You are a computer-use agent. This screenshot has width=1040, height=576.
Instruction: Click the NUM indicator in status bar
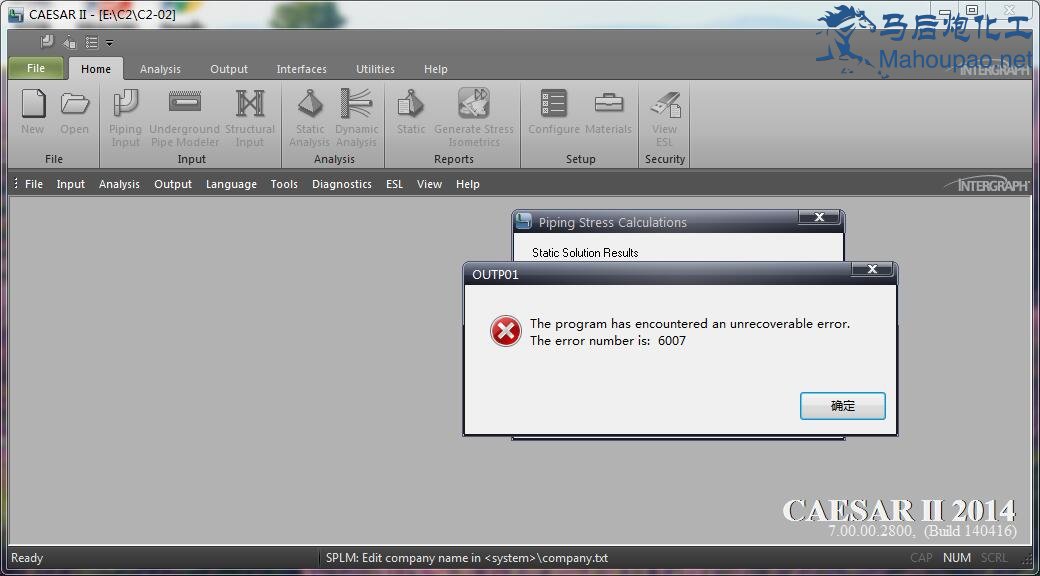tap(957, 558)
